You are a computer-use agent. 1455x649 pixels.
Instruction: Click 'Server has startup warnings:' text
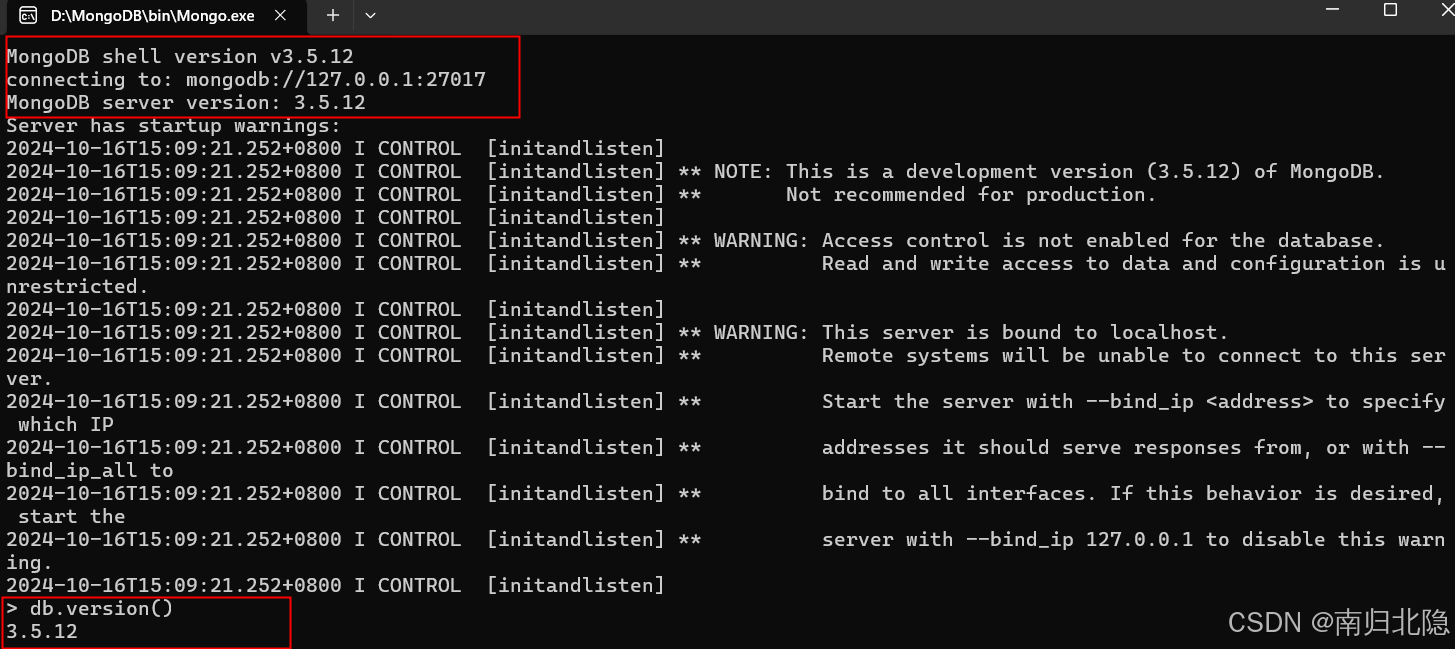pos(174,125)
